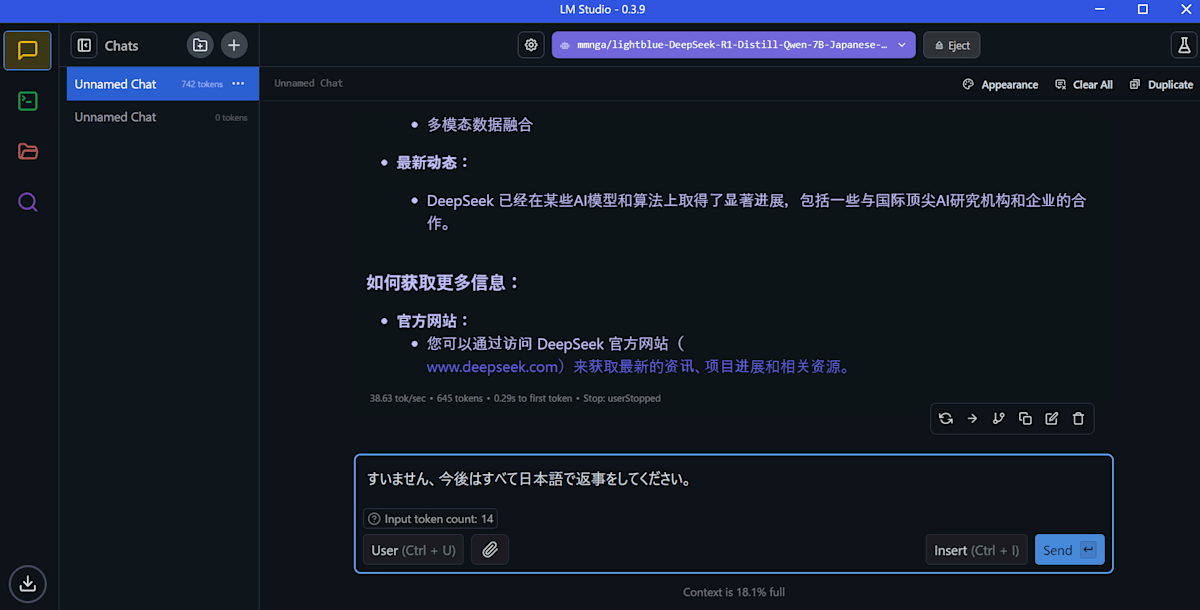
Task: Delete the assistant message
Action: pos(1078,419)
